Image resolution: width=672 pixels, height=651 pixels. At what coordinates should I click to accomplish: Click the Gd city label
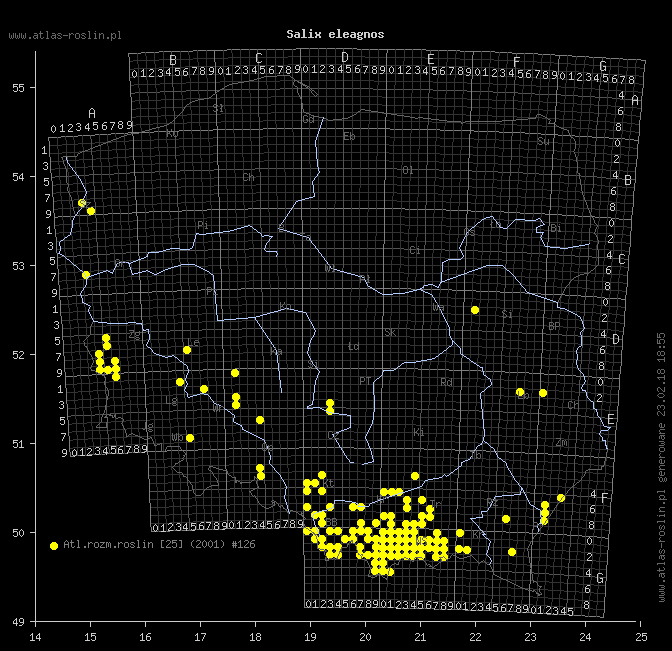(x=309, y=119)
